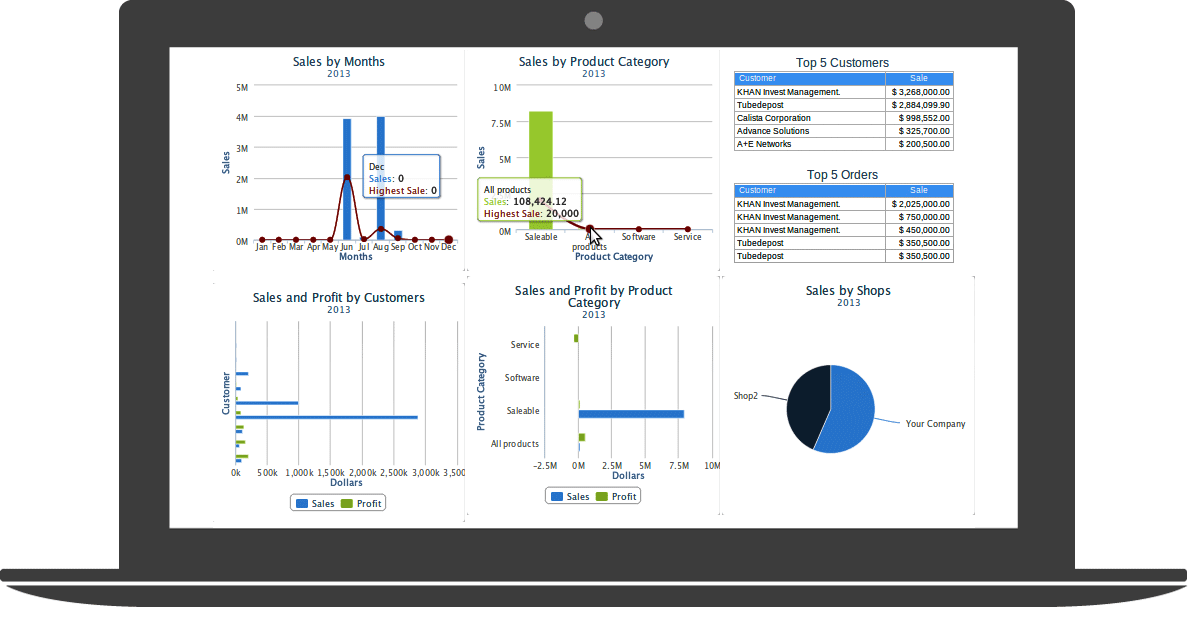
Task: Click the Sales by Product Category title
Action: pos(594,62)
